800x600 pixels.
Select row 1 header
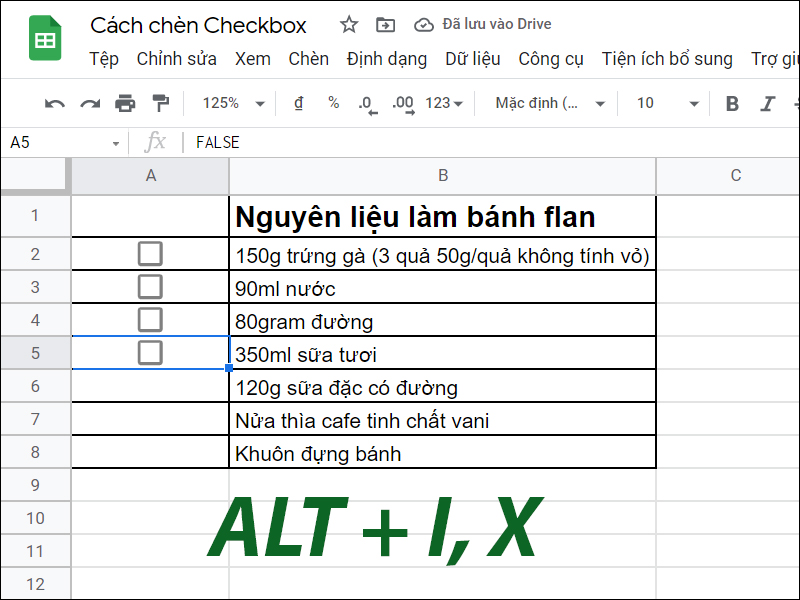click(35, 215)
